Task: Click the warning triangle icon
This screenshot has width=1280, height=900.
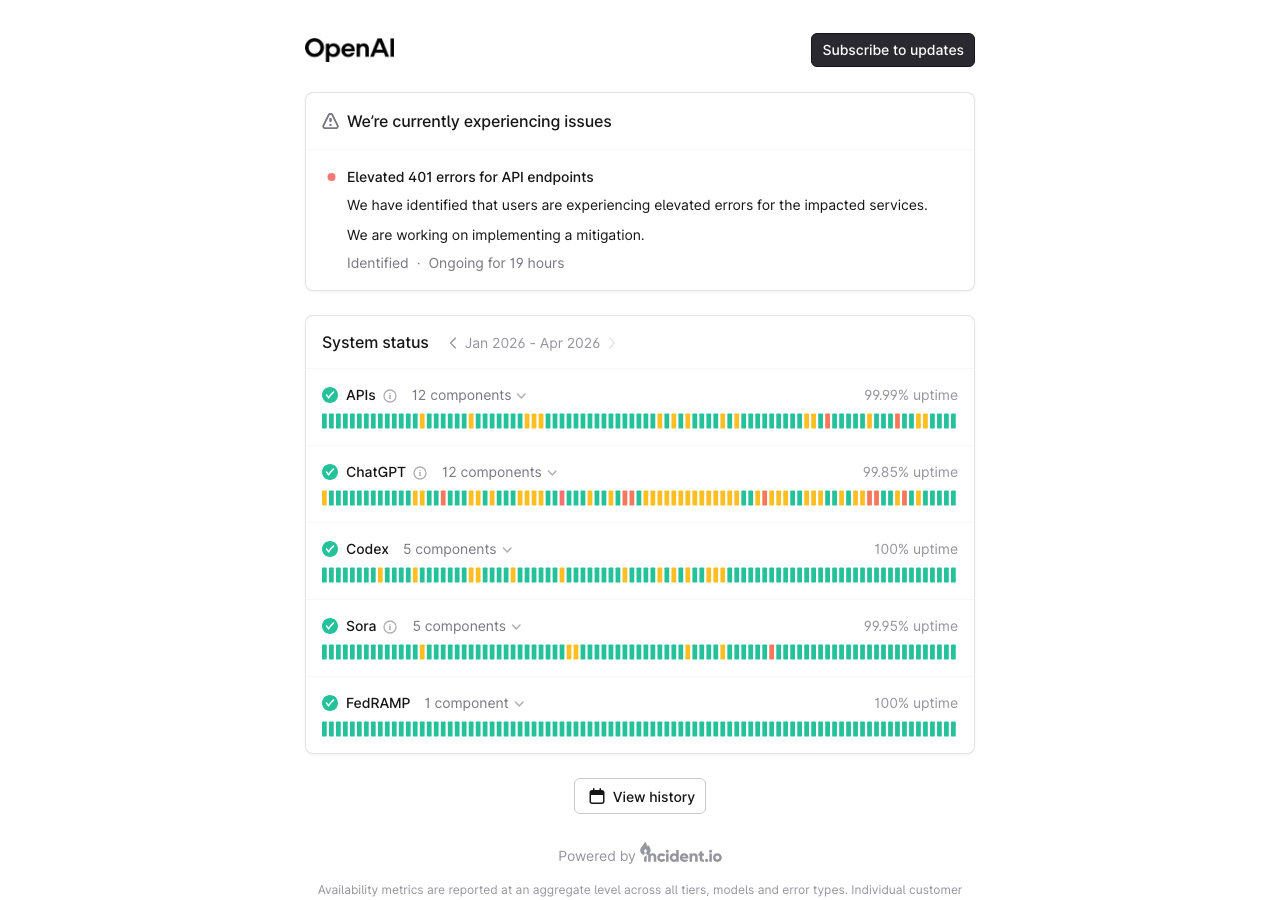Action: pos(330,121)
